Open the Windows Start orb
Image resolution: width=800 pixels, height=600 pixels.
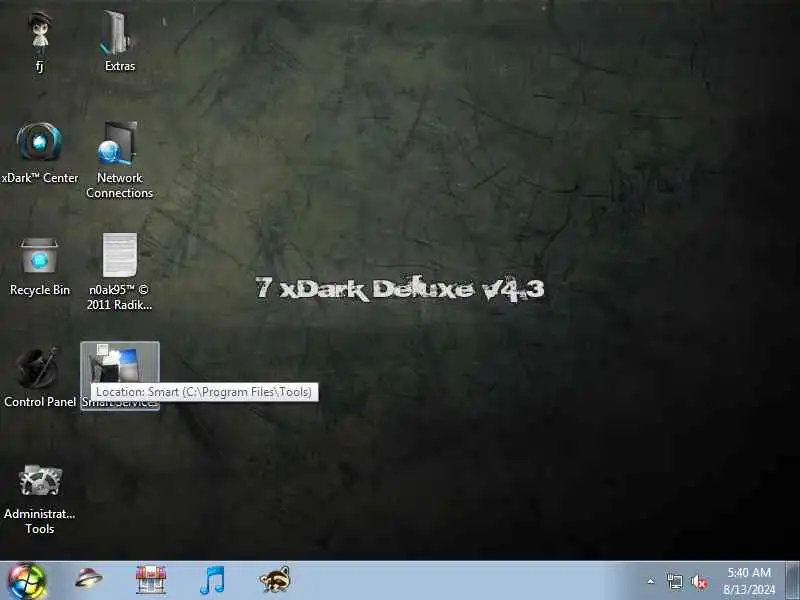(x=26, y=581)
